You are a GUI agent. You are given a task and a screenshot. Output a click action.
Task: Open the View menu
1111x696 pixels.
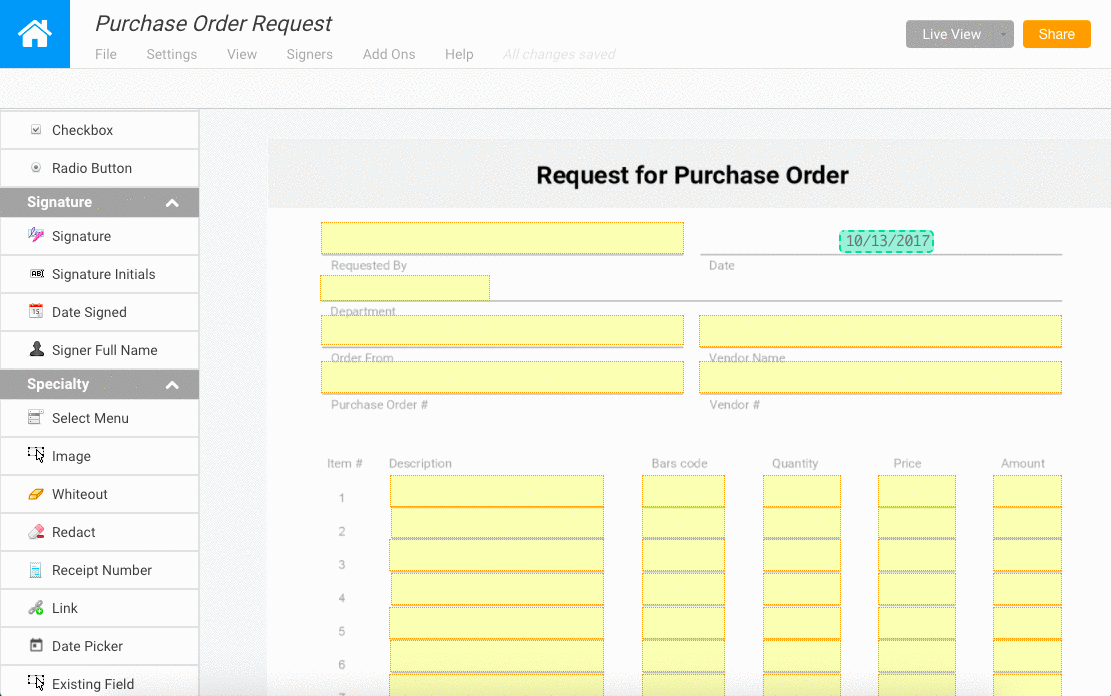pyautogui.click(x=242, y=54)
